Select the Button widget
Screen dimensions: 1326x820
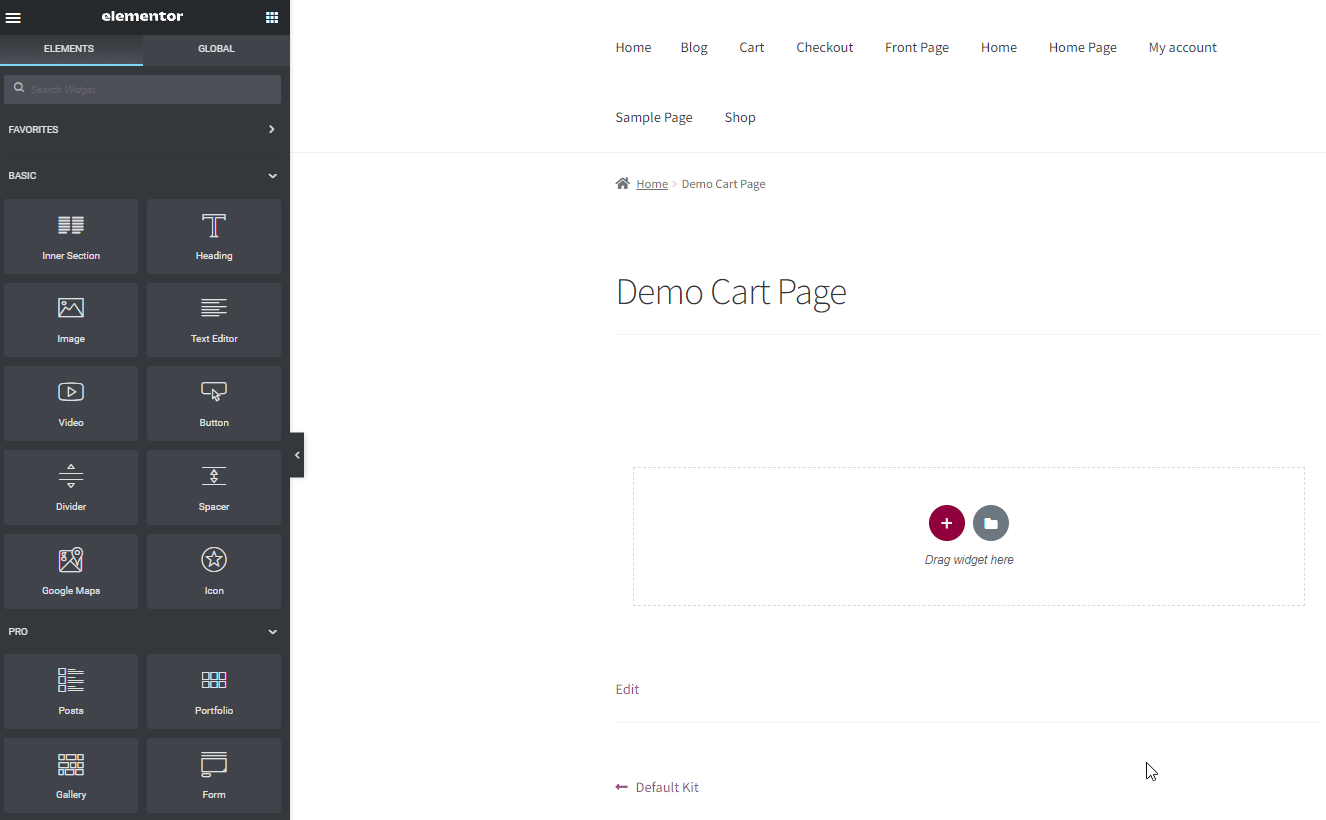pyautogui.click(x=214, y=403)
